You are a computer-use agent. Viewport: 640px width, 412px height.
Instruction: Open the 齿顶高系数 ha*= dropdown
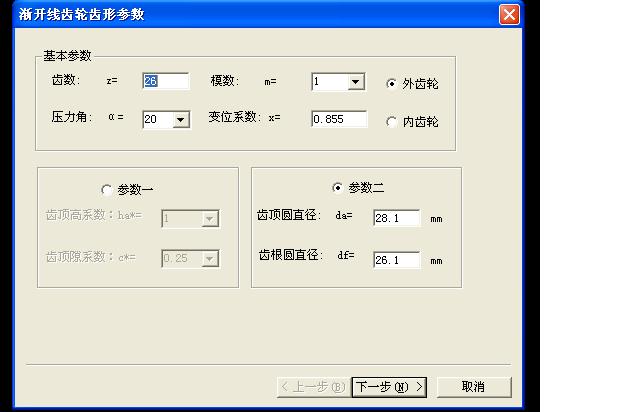click(209, 219)
